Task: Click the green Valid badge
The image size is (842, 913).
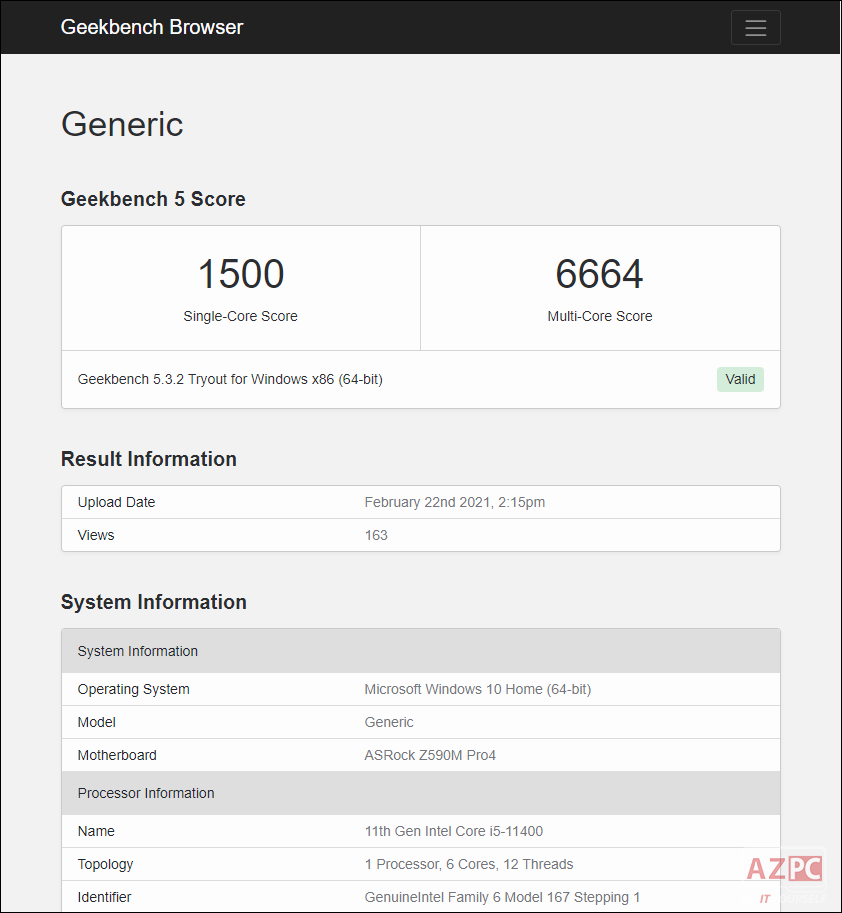Action: pos(740,379)
